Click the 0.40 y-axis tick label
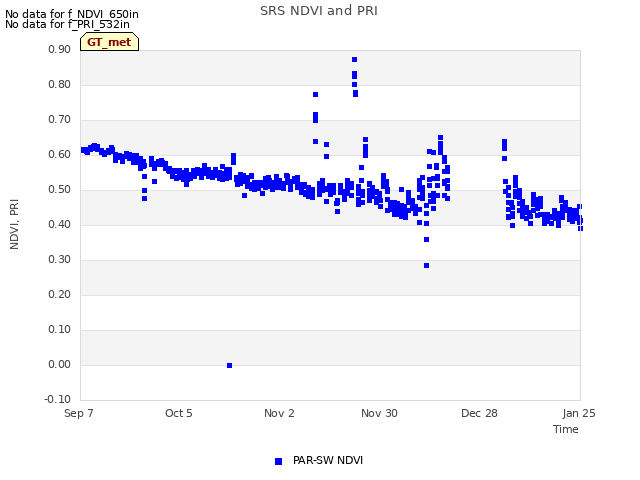The width and height of the screenshot is (640, 480). [x=60, y=224]
